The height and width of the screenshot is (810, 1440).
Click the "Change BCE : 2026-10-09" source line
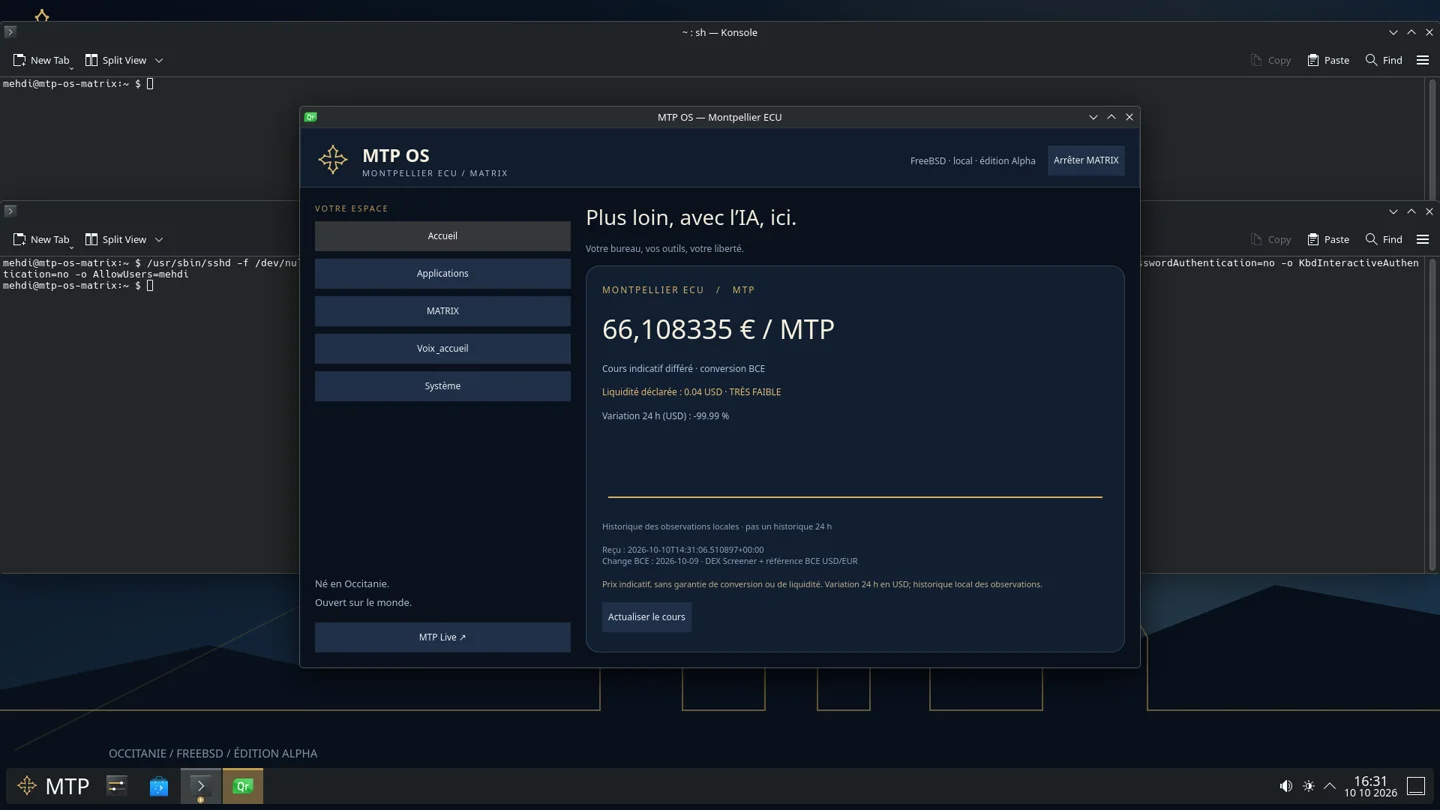(x=730, y=561)
